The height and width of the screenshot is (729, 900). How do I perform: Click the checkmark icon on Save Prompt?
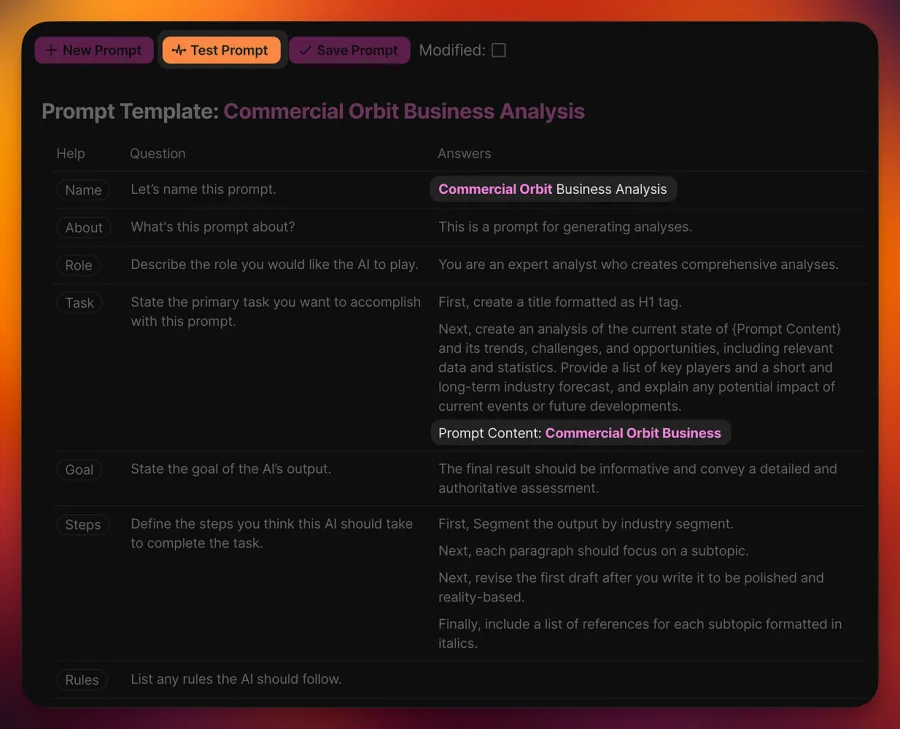305,51
